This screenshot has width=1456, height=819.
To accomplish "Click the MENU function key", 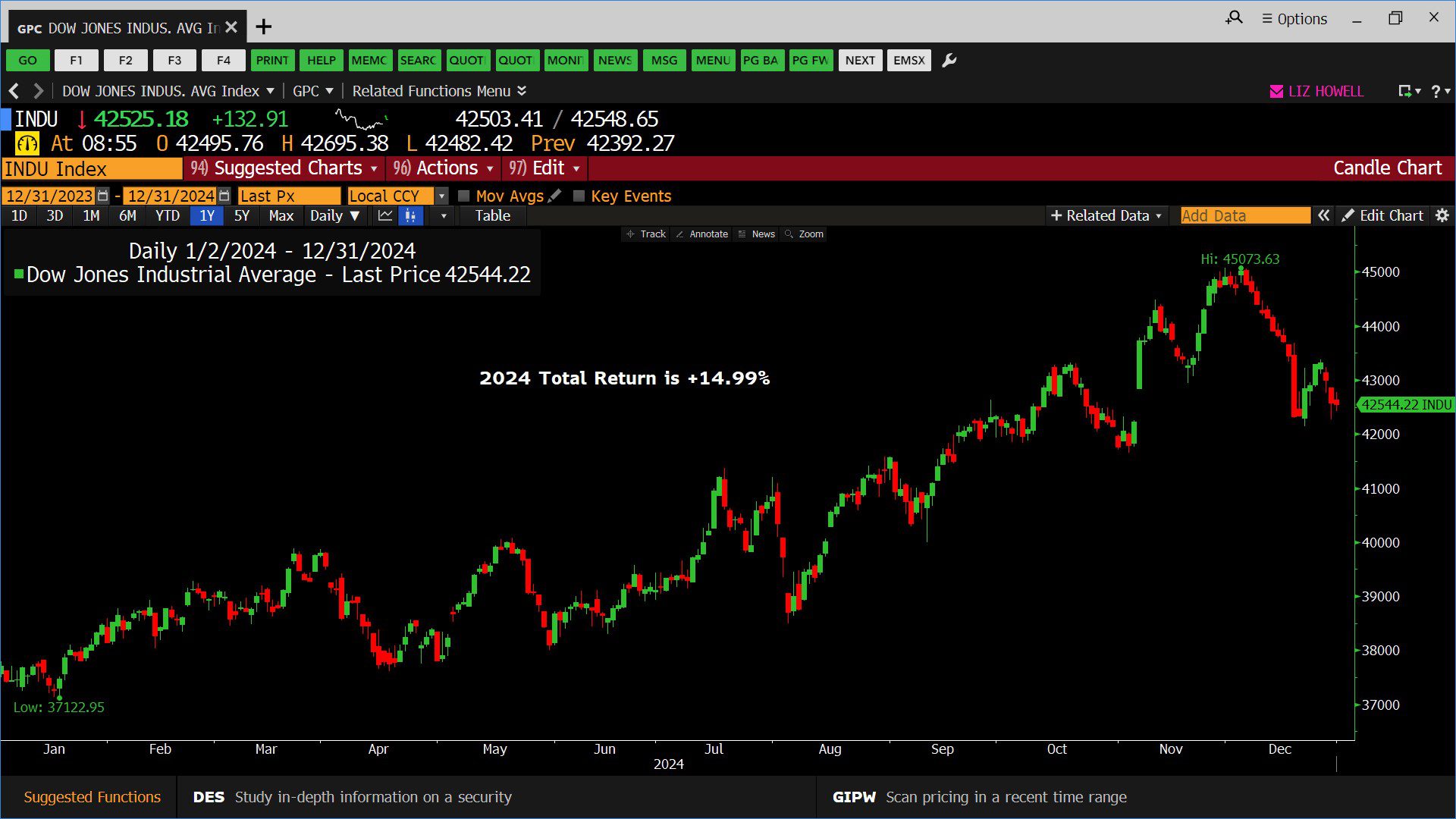I will click(713, 61).
